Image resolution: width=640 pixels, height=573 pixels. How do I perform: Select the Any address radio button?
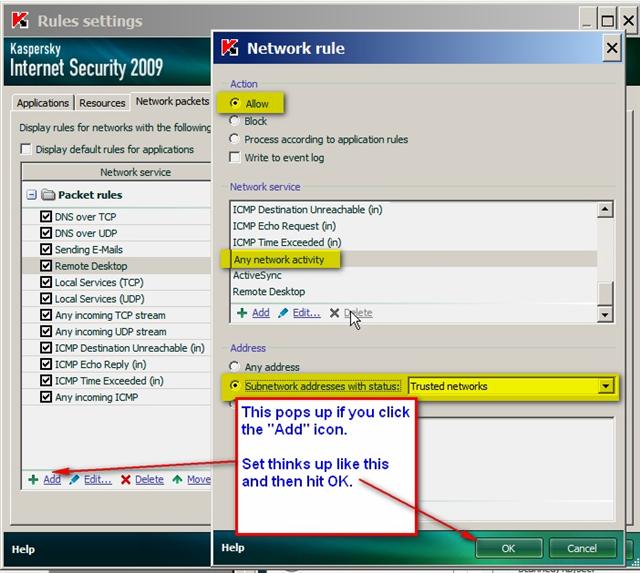pos(234,366)
